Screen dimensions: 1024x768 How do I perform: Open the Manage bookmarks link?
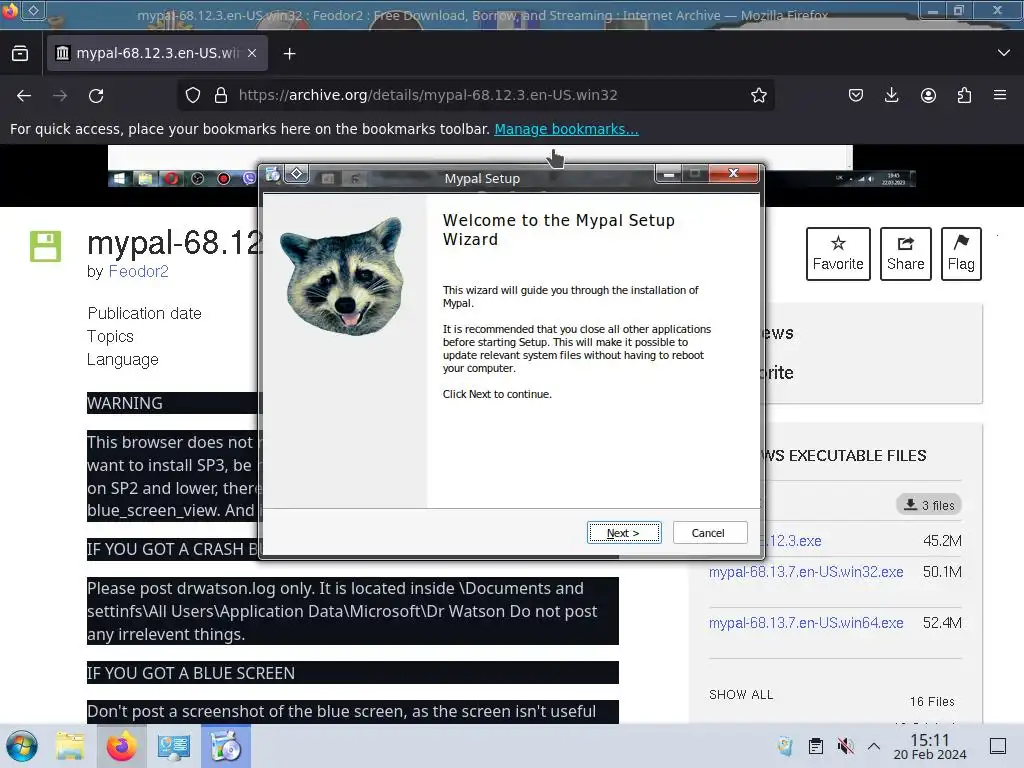pos(566,129)
